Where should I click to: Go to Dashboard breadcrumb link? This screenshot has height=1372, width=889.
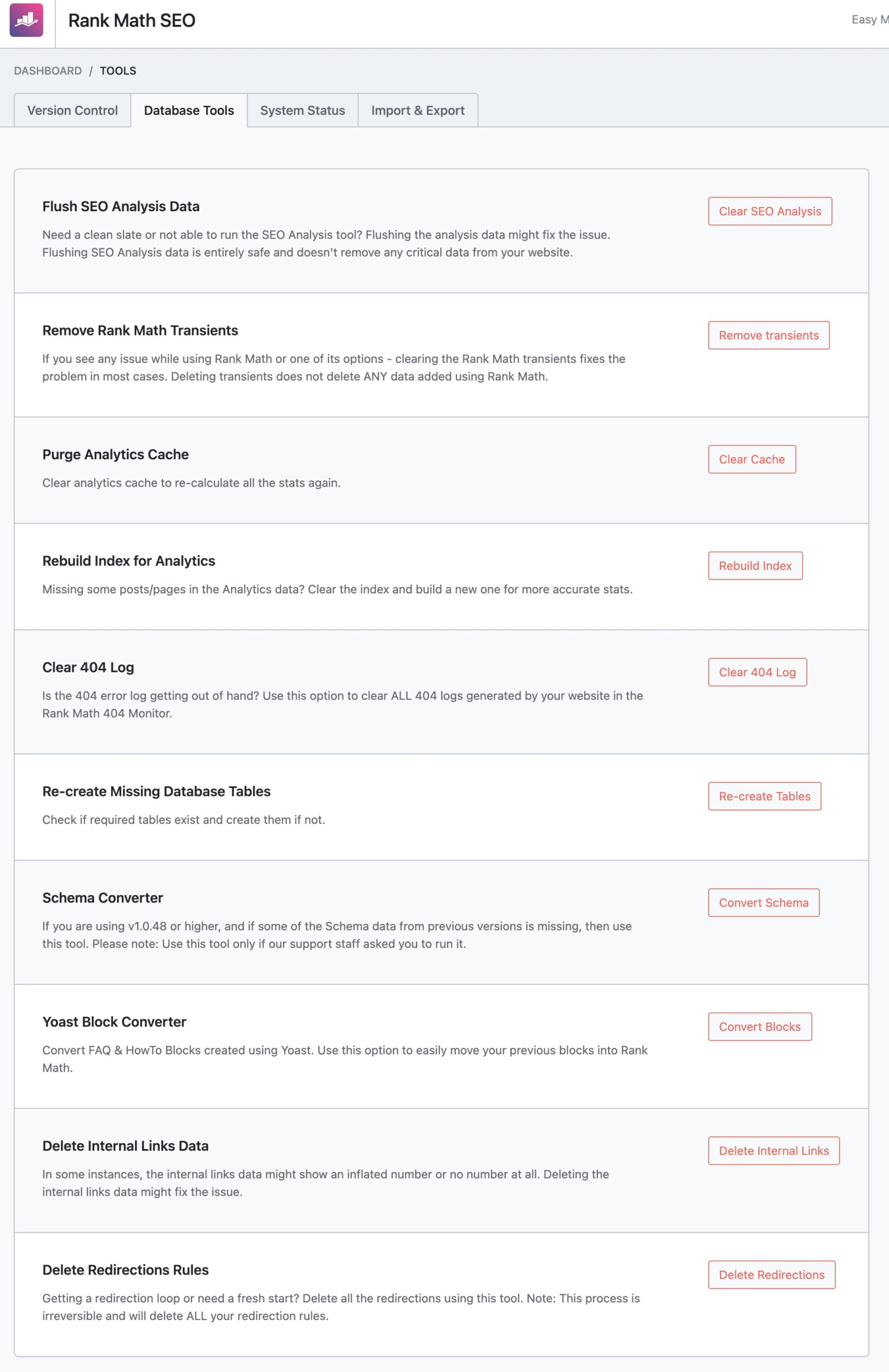(48, 71)
